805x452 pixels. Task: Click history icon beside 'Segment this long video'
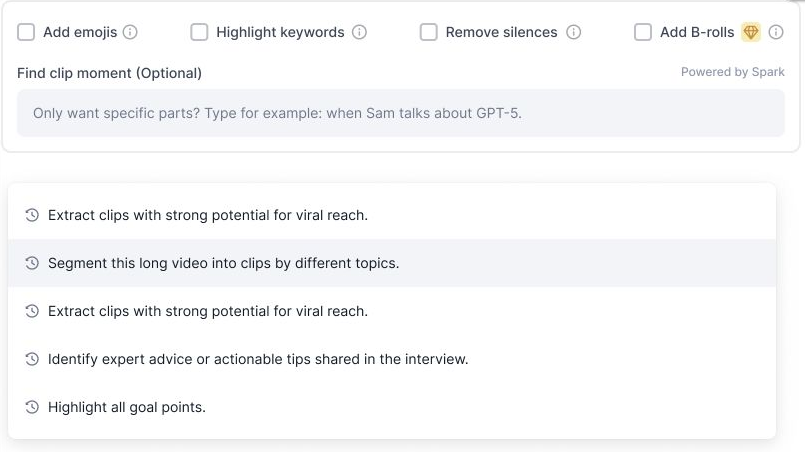tap(32, 263)
